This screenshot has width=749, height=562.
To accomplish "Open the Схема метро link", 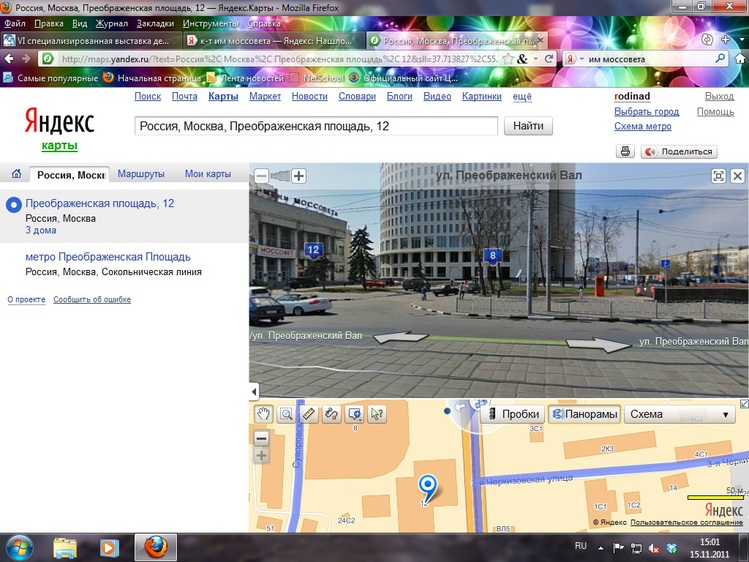I will [x=642, y=126].
